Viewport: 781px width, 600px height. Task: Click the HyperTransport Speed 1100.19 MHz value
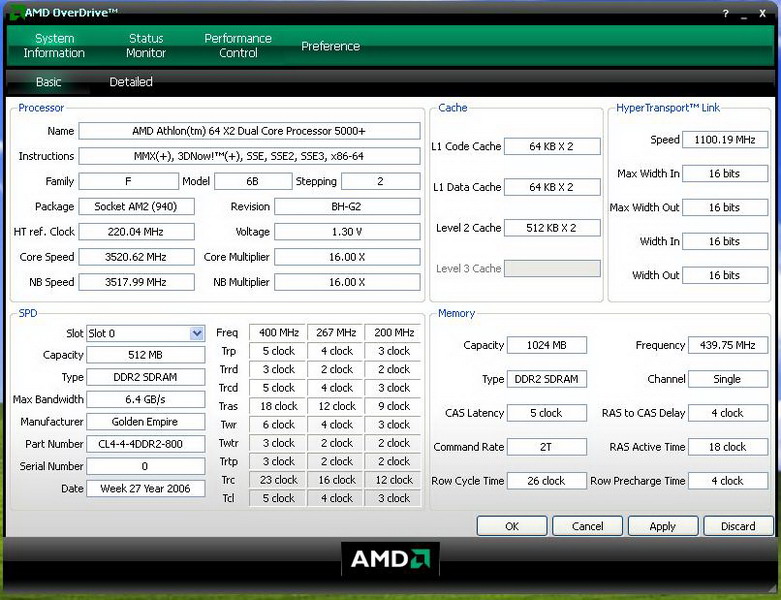click(725, 140)
